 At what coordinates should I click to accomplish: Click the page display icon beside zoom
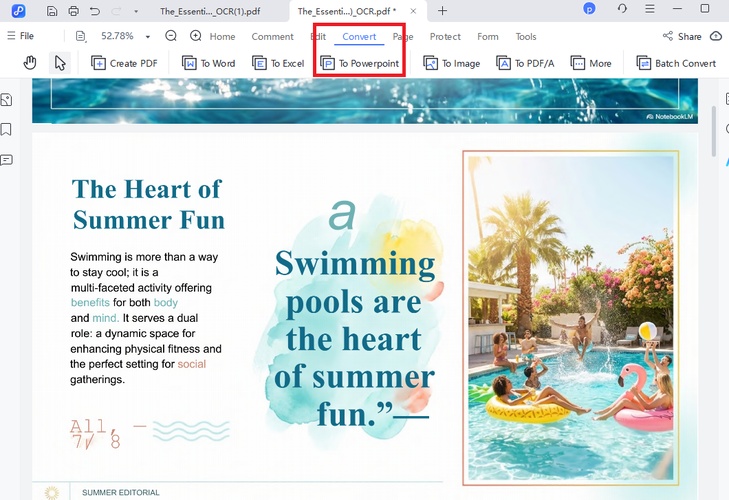pos(81,36)
